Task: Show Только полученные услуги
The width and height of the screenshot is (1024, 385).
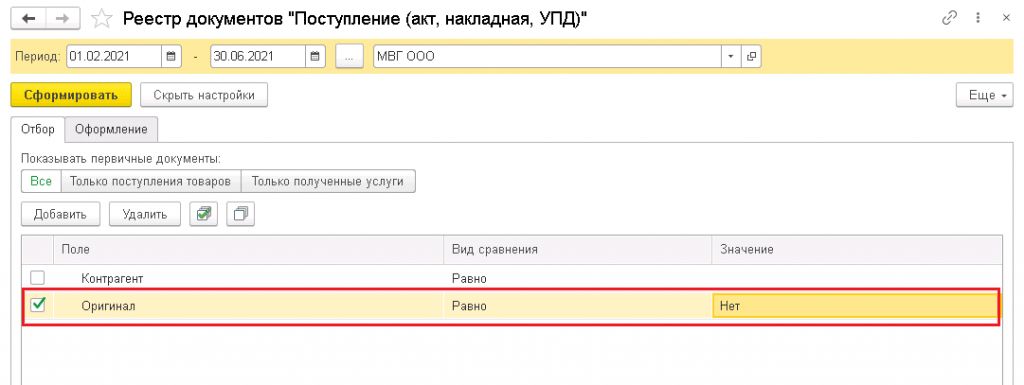Action: tap(328, 181)
